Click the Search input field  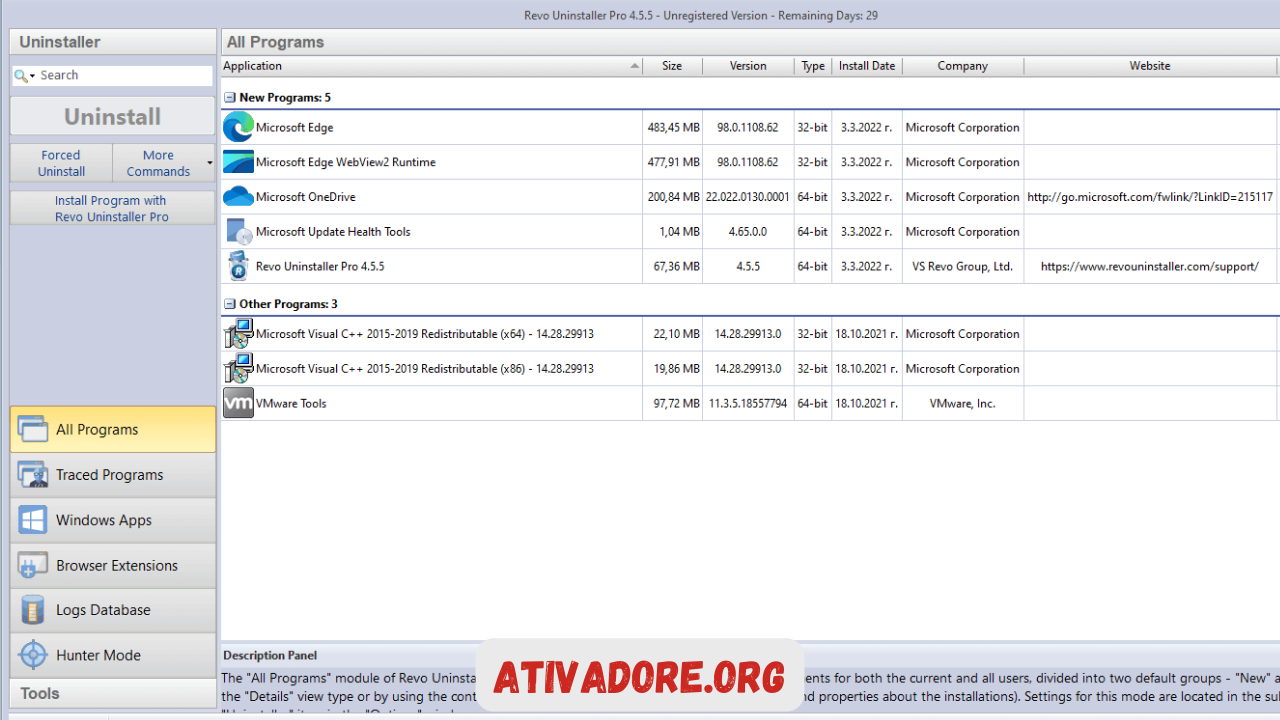coord(124,75)
